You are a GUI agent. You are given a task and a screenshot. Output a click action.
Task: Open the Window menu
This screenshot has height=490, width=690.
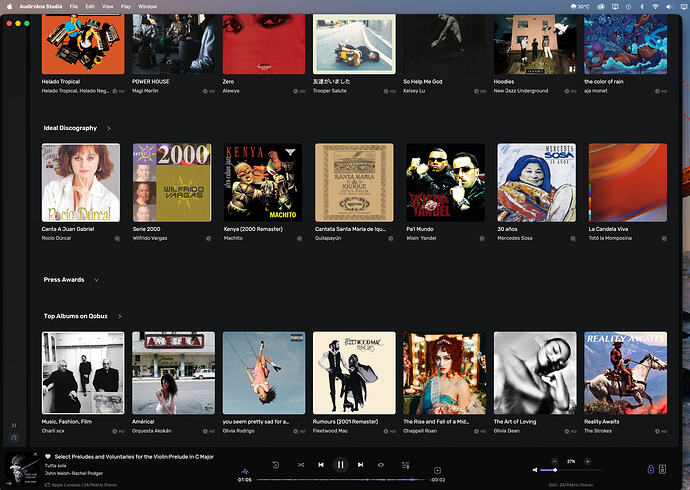pos(147,7)
